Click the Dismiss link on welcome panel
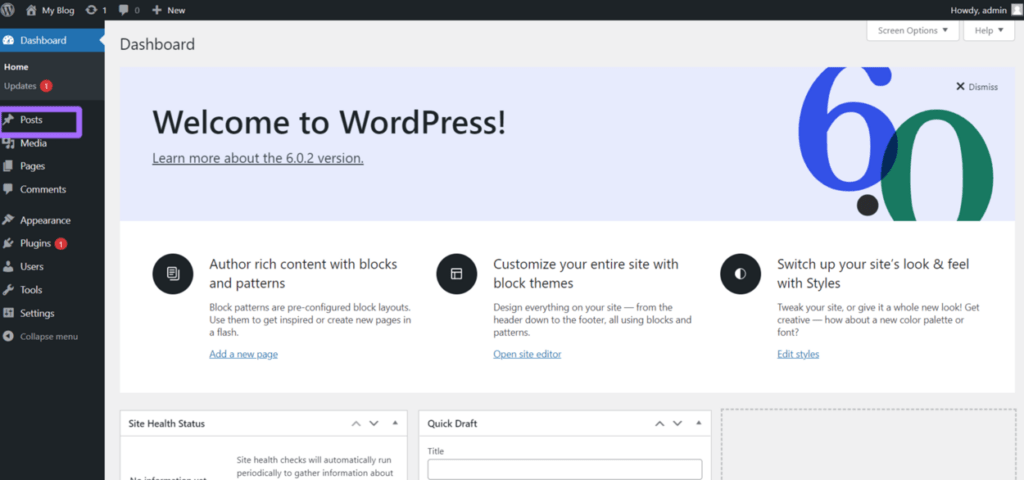1024x480 pixels. coord(983,87)
